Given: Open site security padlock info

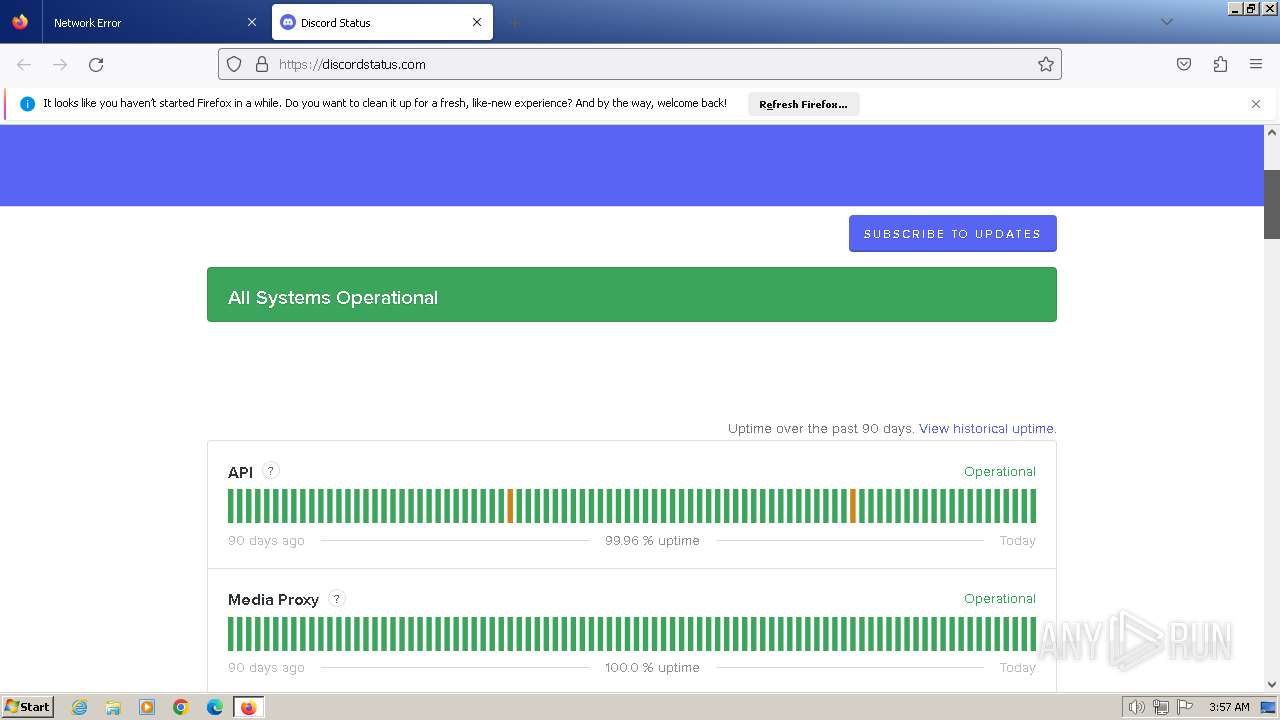Looking at the screenshot, I should pos(262,64).
